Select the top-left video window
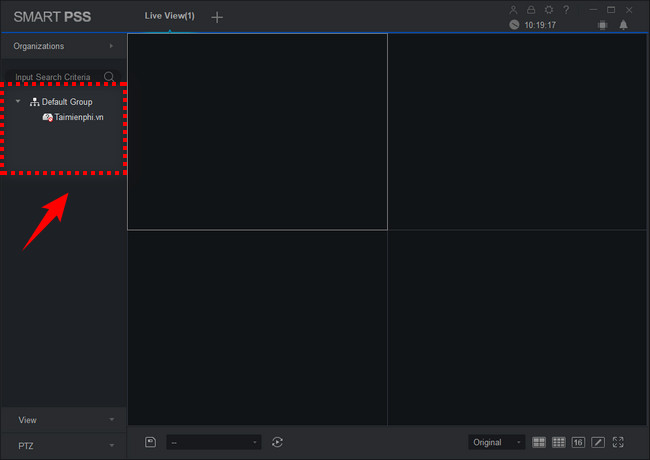Viewport: 650px width, 460px height. (x=257, y=132)
